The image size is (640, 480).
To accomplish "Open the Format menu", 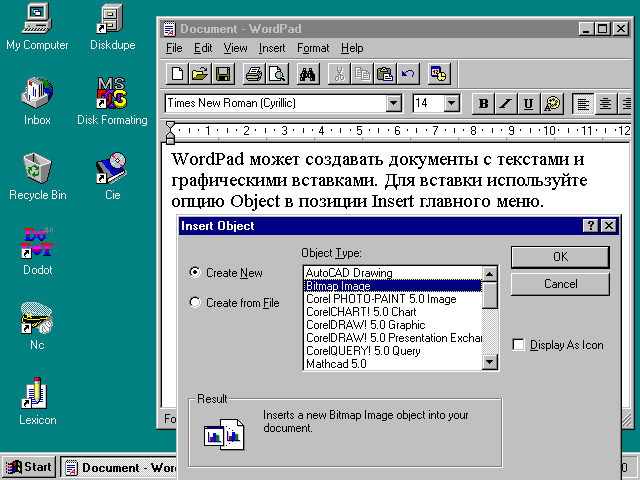I will pyautogui.click(x=312, y=47).
